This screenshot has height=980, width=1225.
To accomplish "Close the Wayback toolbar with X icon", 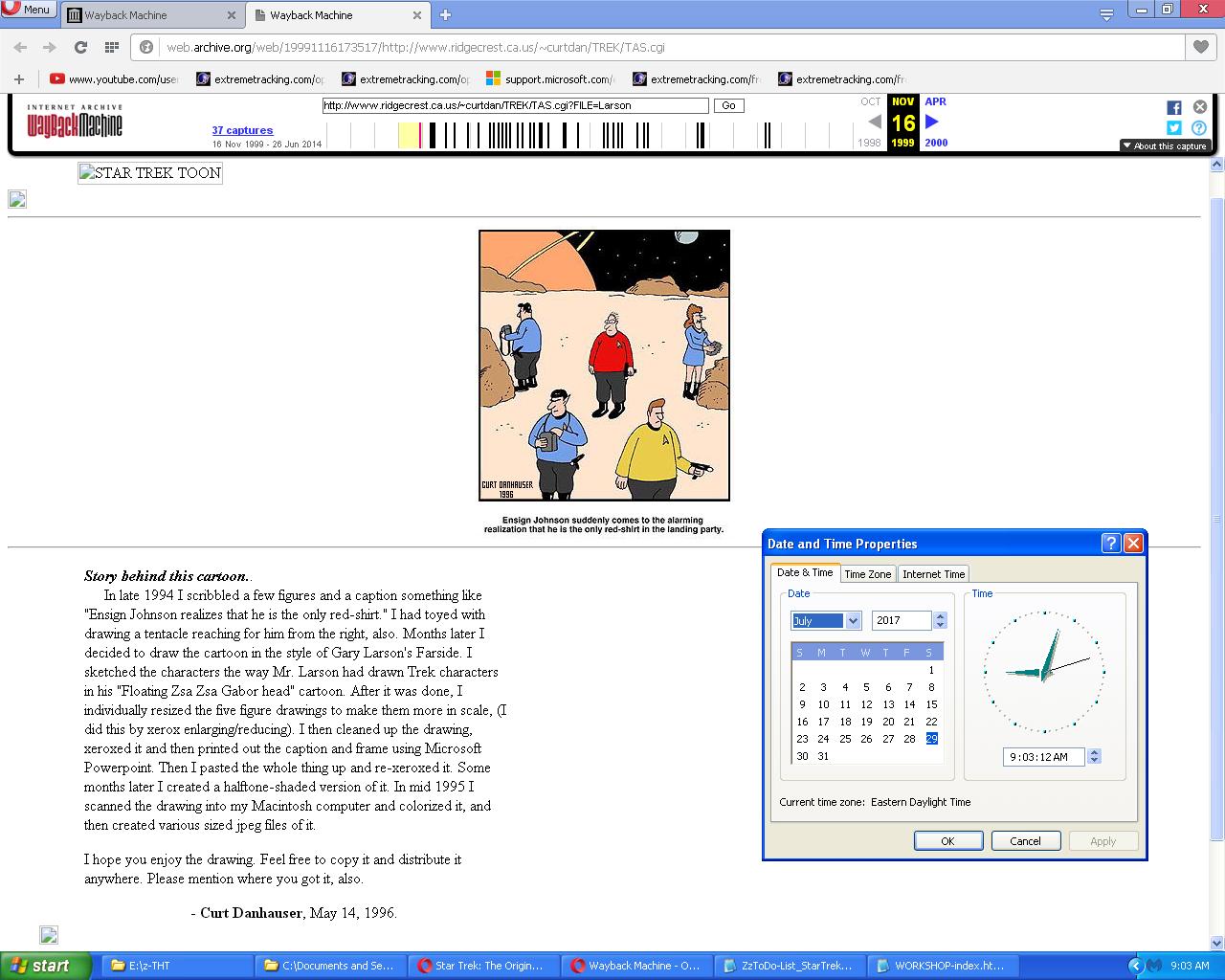I will click(1199, 107).
